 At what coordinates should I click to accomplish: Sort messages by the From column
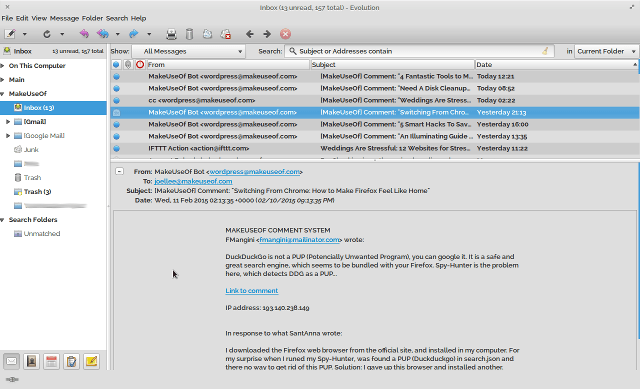pos(228,64)
